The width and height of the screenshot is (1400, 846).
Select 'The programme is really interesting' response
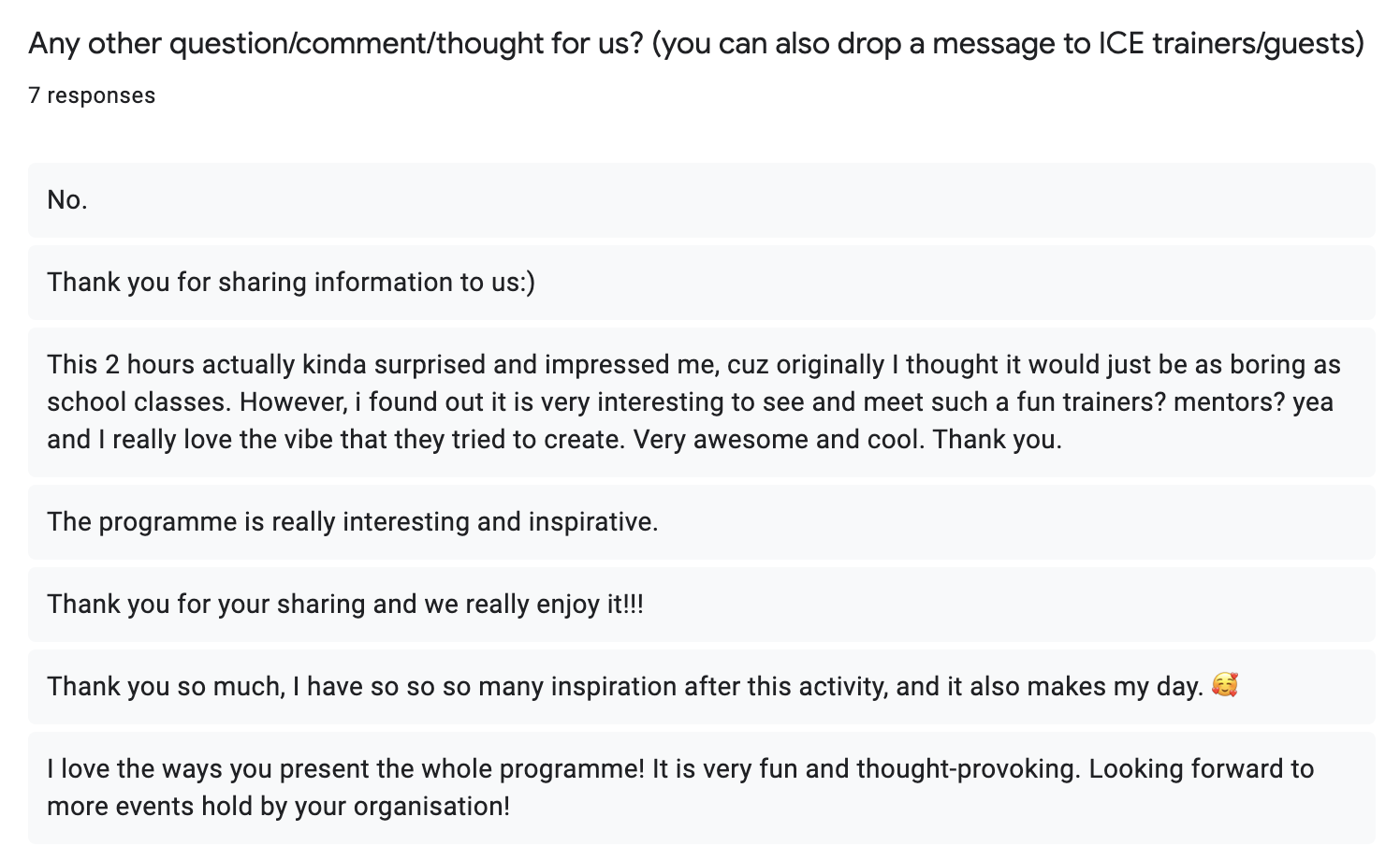coord(352,522)
